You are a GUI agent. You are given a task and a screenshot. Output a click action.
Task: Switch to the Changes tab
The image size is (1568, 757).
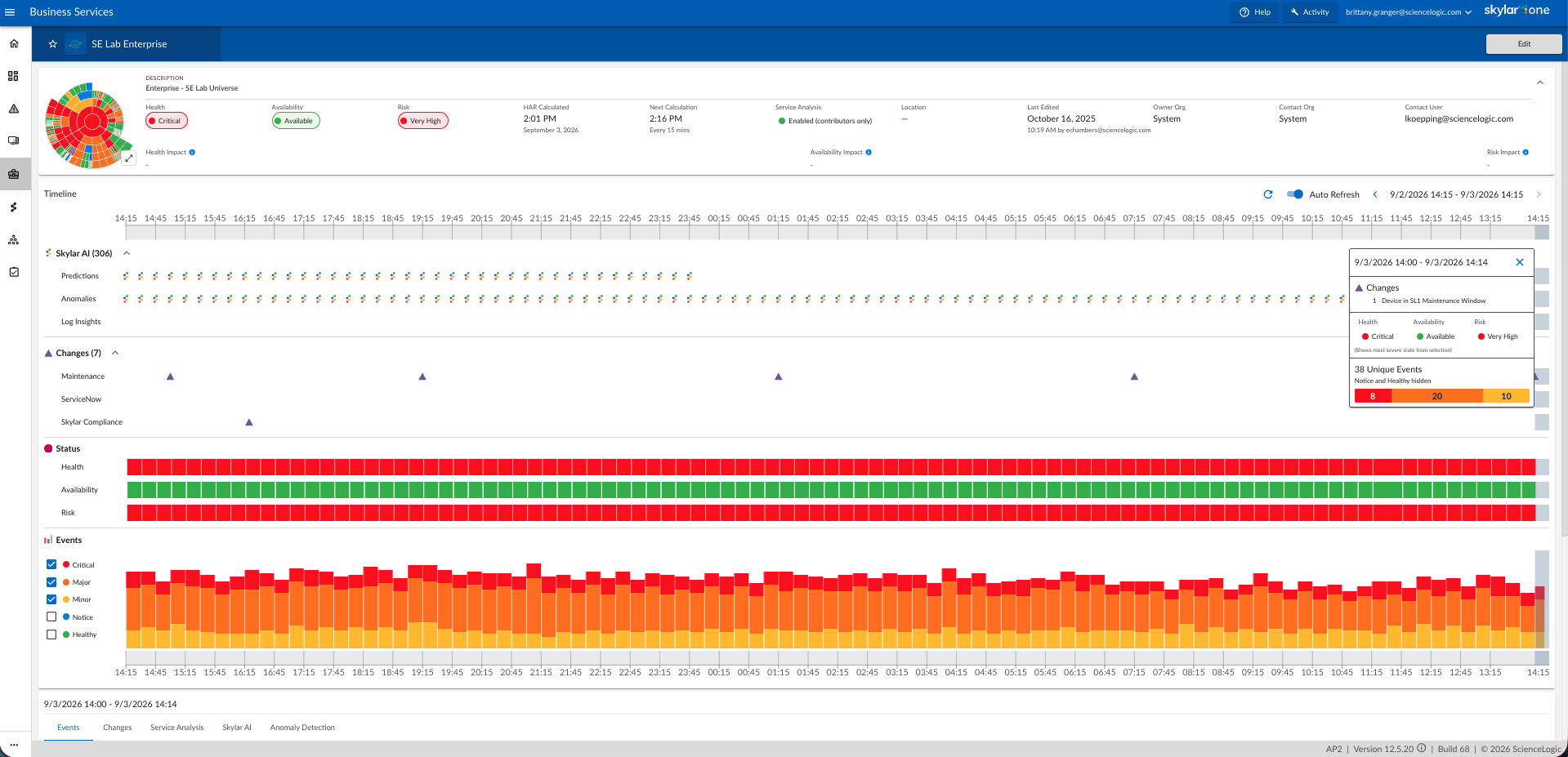[x=118, y=728]
